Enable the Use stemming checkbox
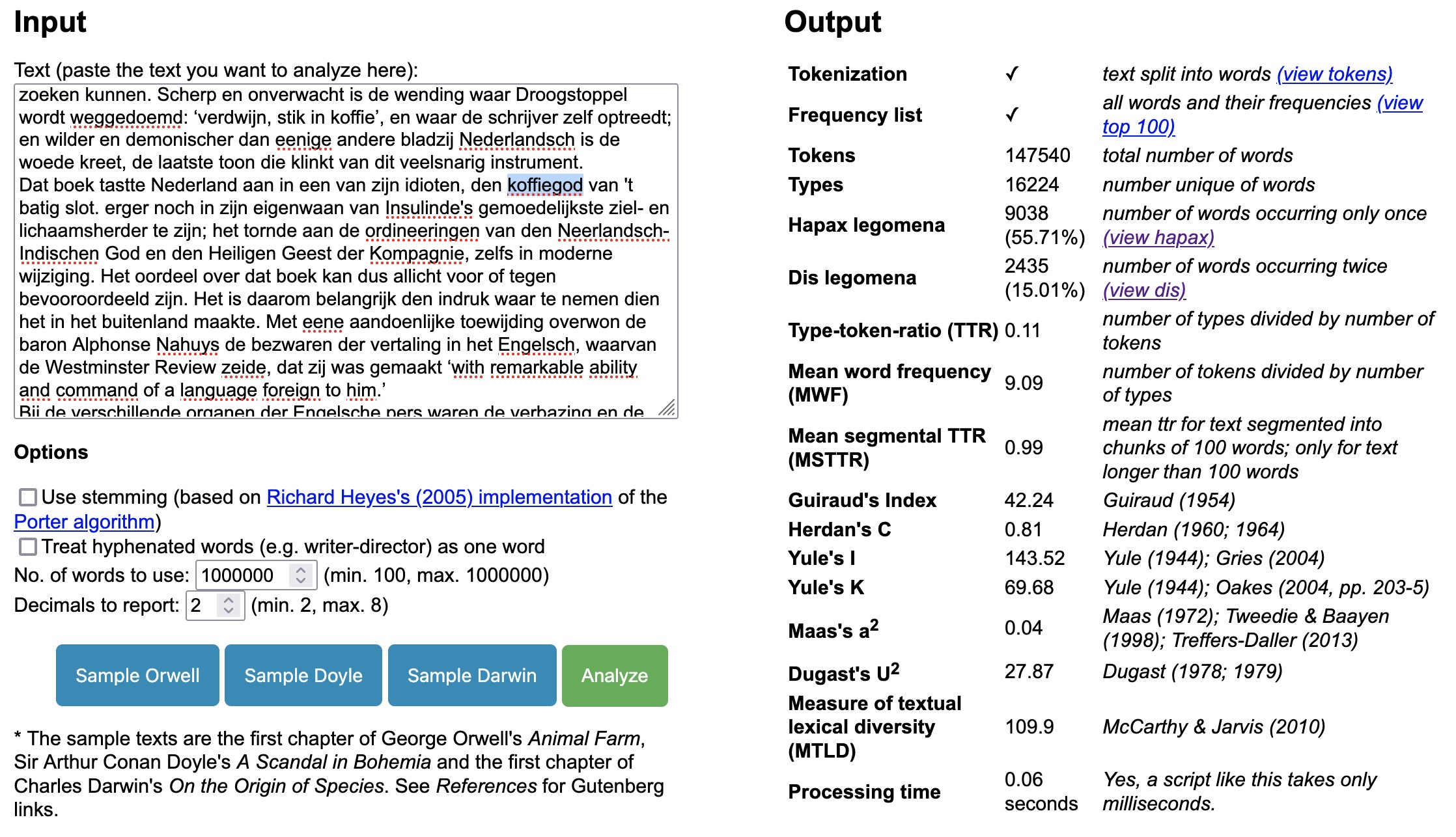Image resolution: width=1456 pixels, height=837 pixels. [28, 497]
